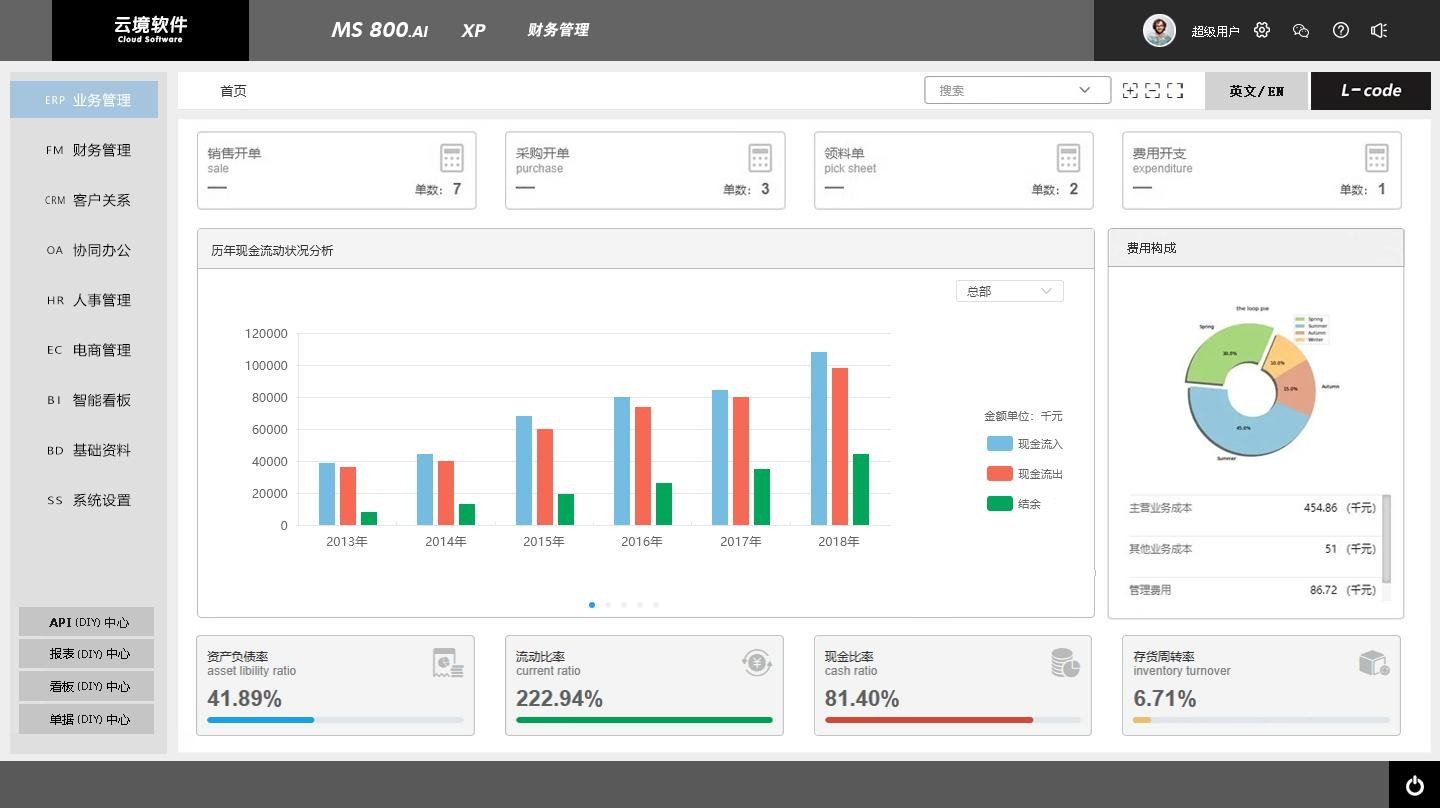Switch to the 首页 tab
The width and height of the screenshot is (1440, 808).
(233, 91)
